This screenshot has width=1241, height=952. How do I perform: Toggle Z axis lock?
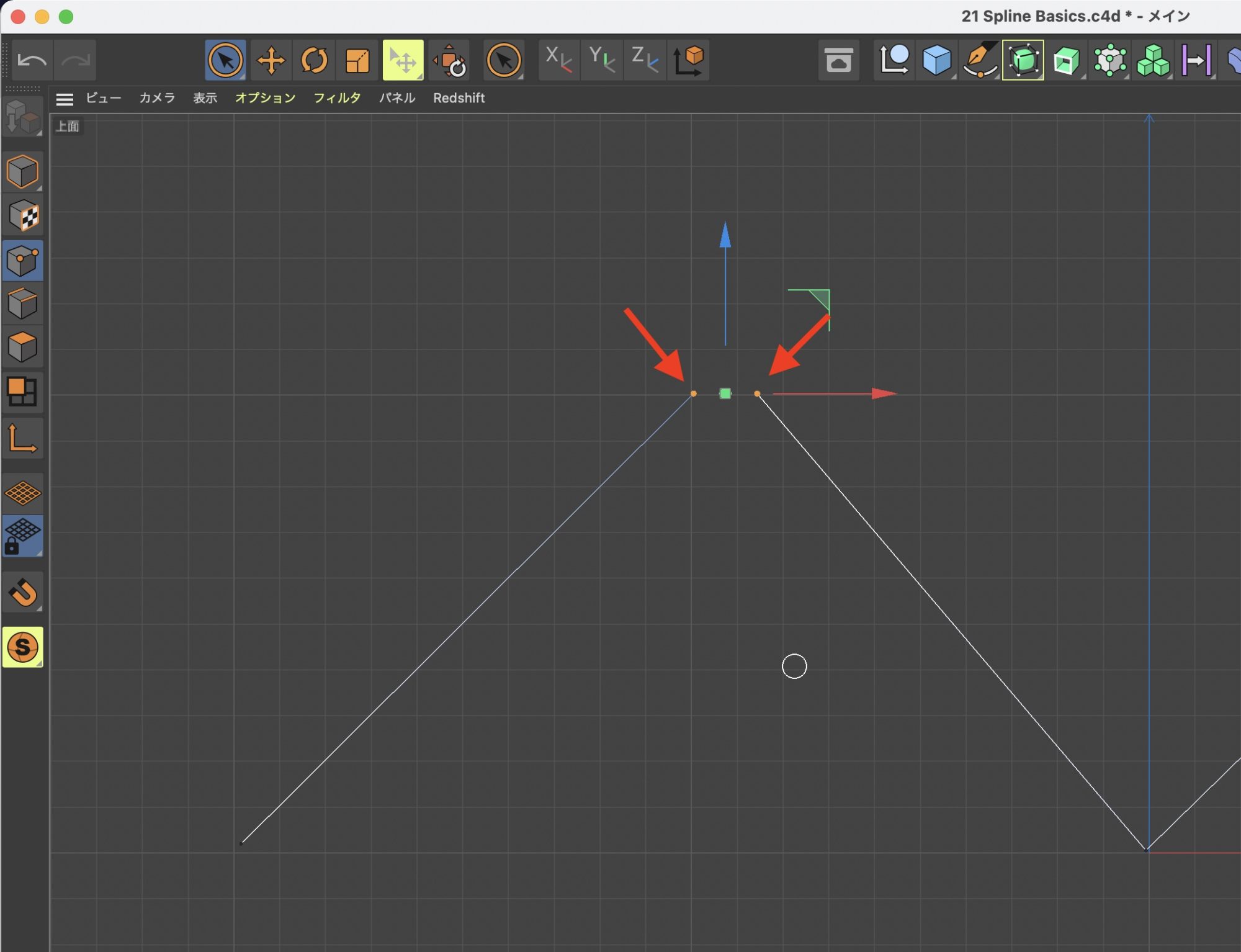644,61
